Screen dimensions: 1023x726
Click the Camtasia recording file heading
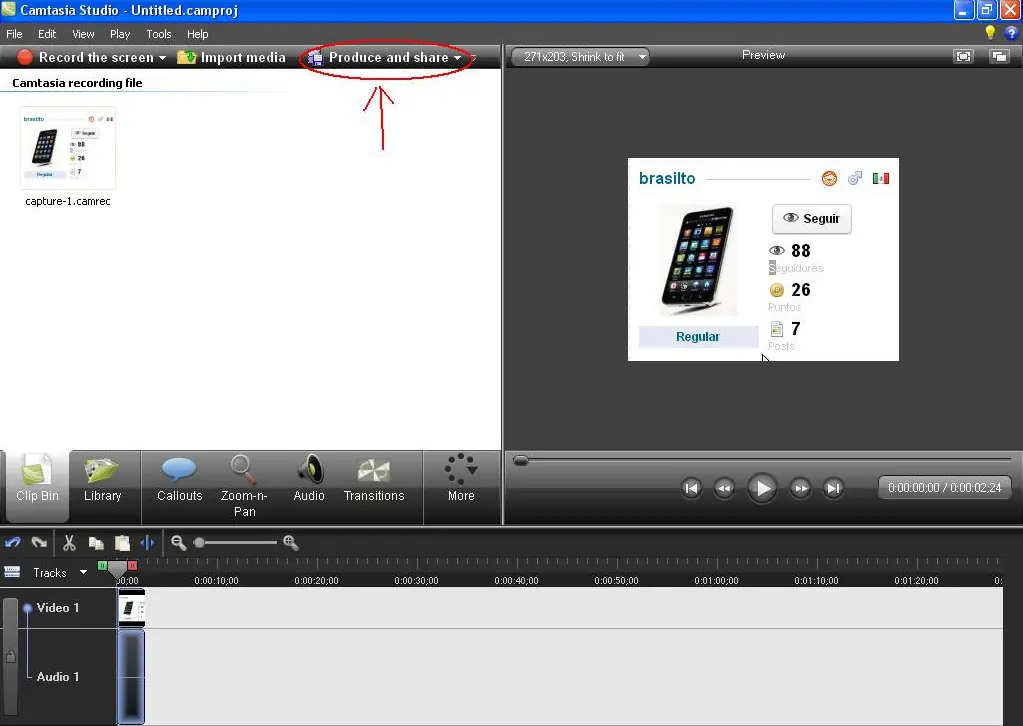(x=77, y=83)
